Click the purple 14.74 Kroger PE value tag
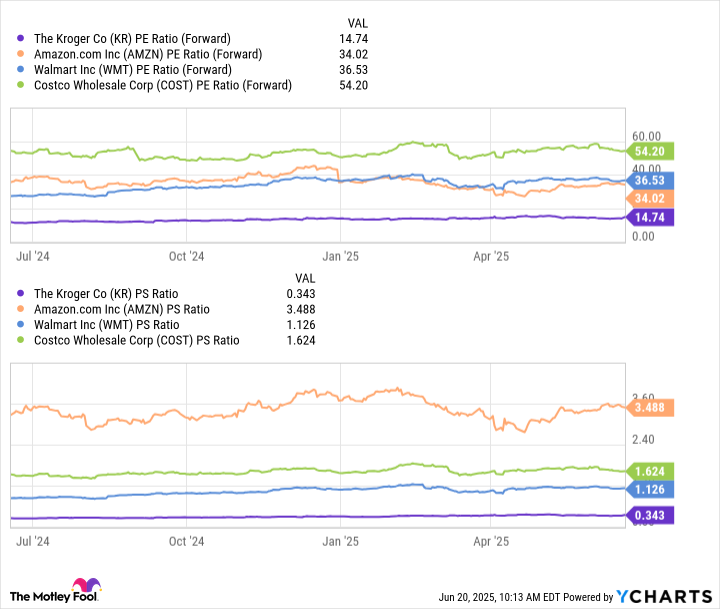 pyautogui.click(x=650, y=217)
